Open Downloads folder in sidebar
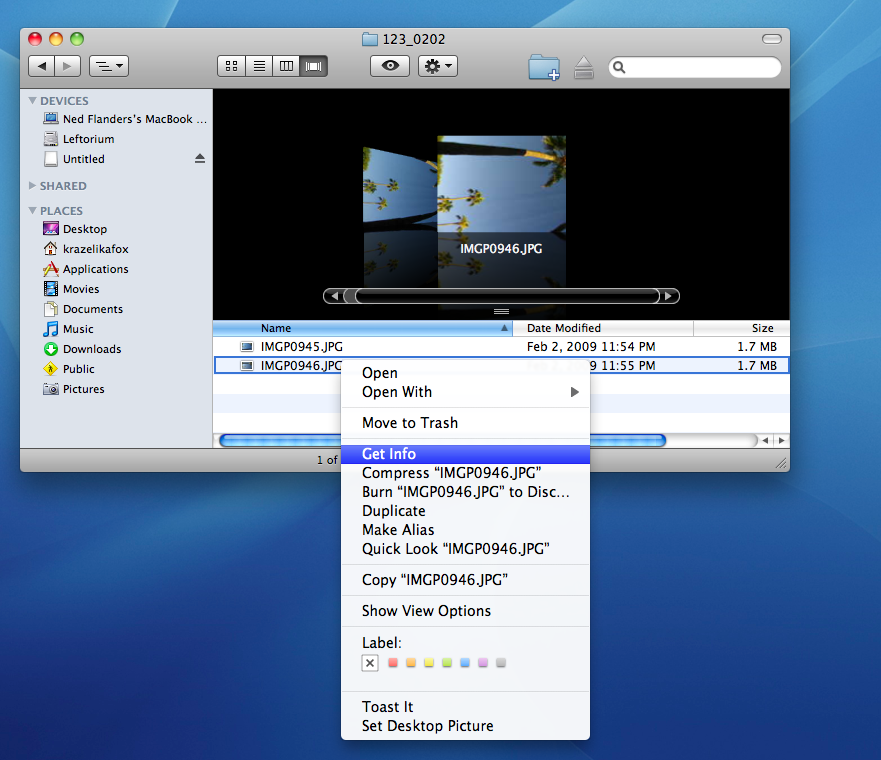The height and width of the screenshot is (760, 881). point(92,349)
